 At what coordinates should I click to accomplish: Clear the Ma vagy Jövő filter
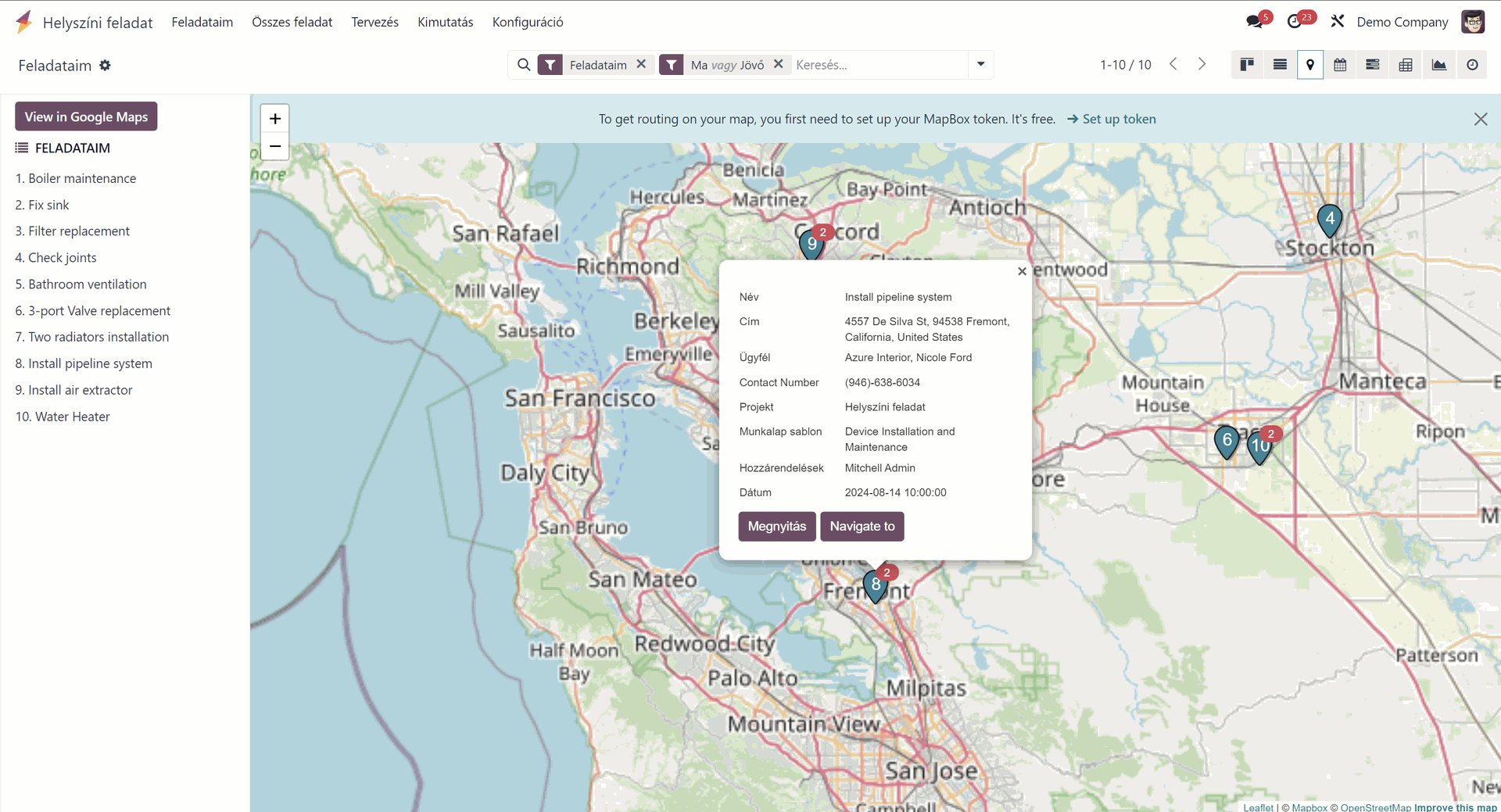[x=779, y=65]
